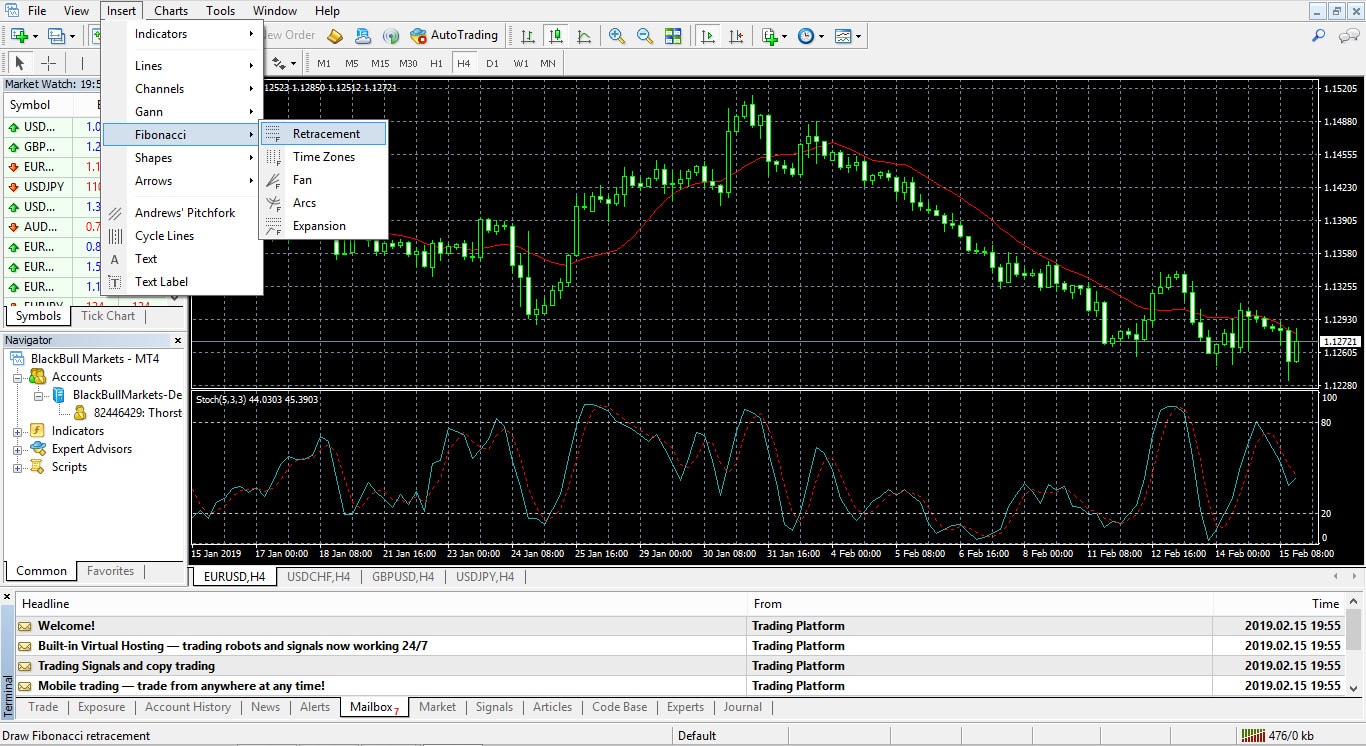Select the W1 timeframe
The height and width of the screenshot is (746, 1366).
tap(521, 63)
